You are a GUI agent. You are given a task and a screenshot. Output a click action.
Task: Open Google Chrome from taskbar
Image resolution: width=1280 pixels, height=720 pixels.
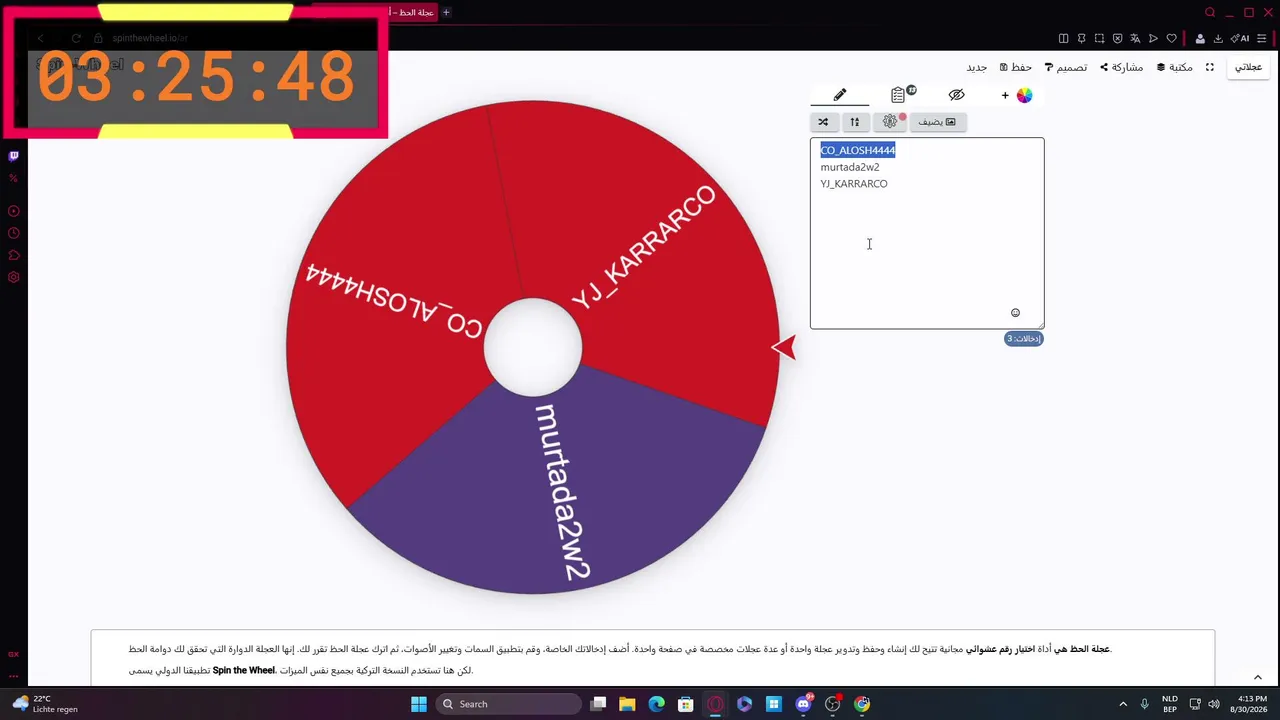coord(862,704)
